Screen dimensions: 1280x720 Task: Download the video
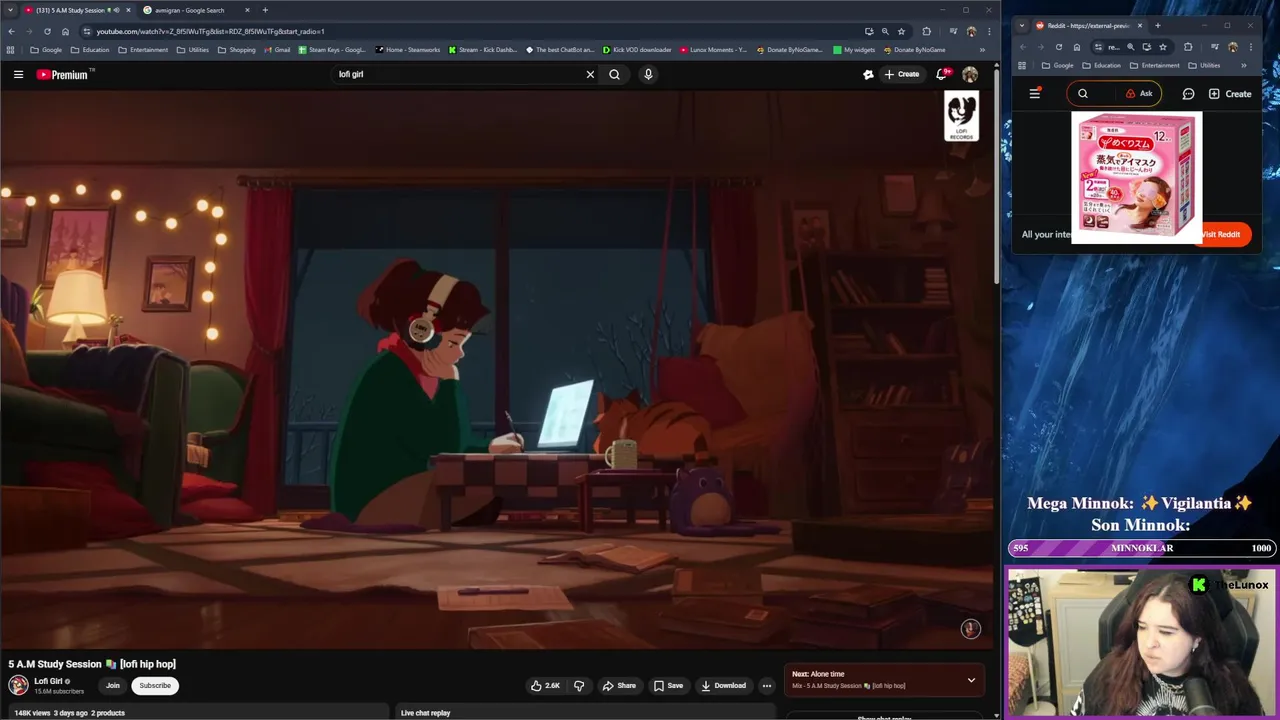[723, 685]
